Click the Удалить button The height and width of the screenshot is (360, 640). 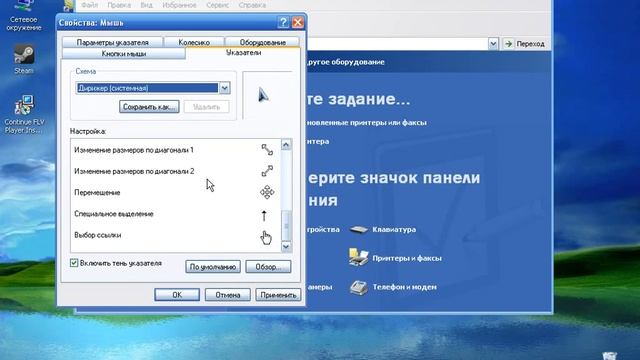coord(206,107)
